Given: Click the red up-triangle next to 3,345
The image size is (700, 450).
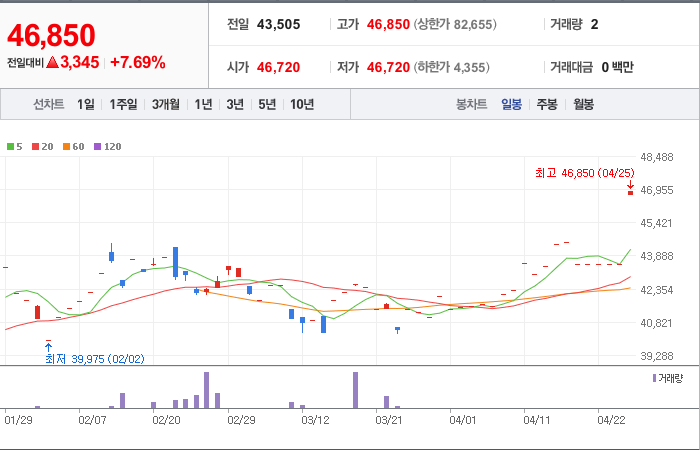Looking at the screenshot, I should (52, 62).
